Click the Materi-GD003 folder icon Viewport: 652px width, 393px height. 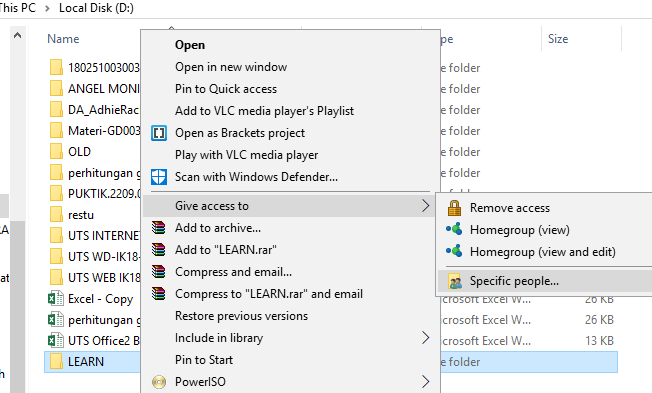pos(56,130)
